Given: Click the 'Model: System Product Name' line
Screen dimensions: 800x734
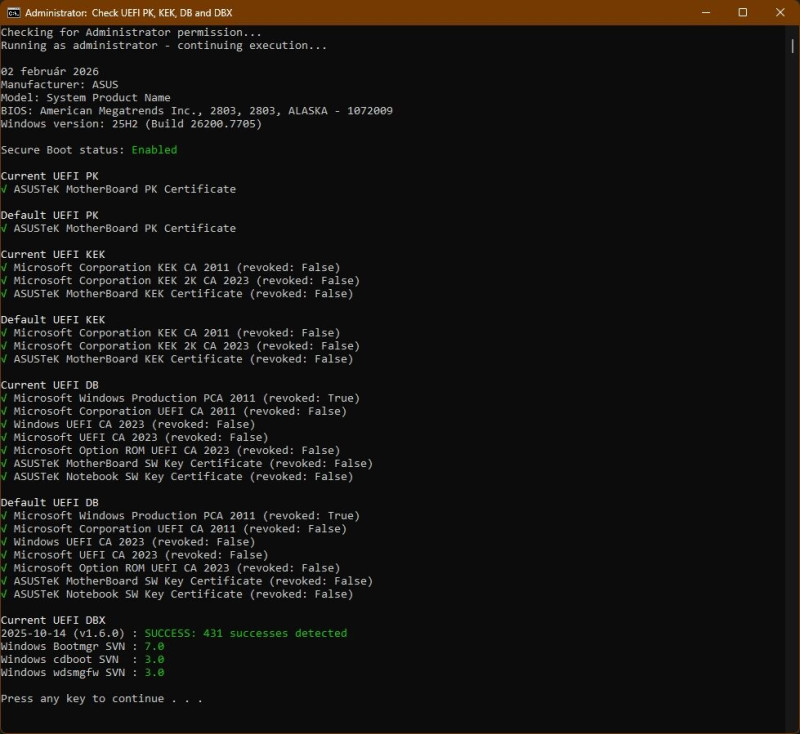Looking at the screenshot, I should point(86,97).
